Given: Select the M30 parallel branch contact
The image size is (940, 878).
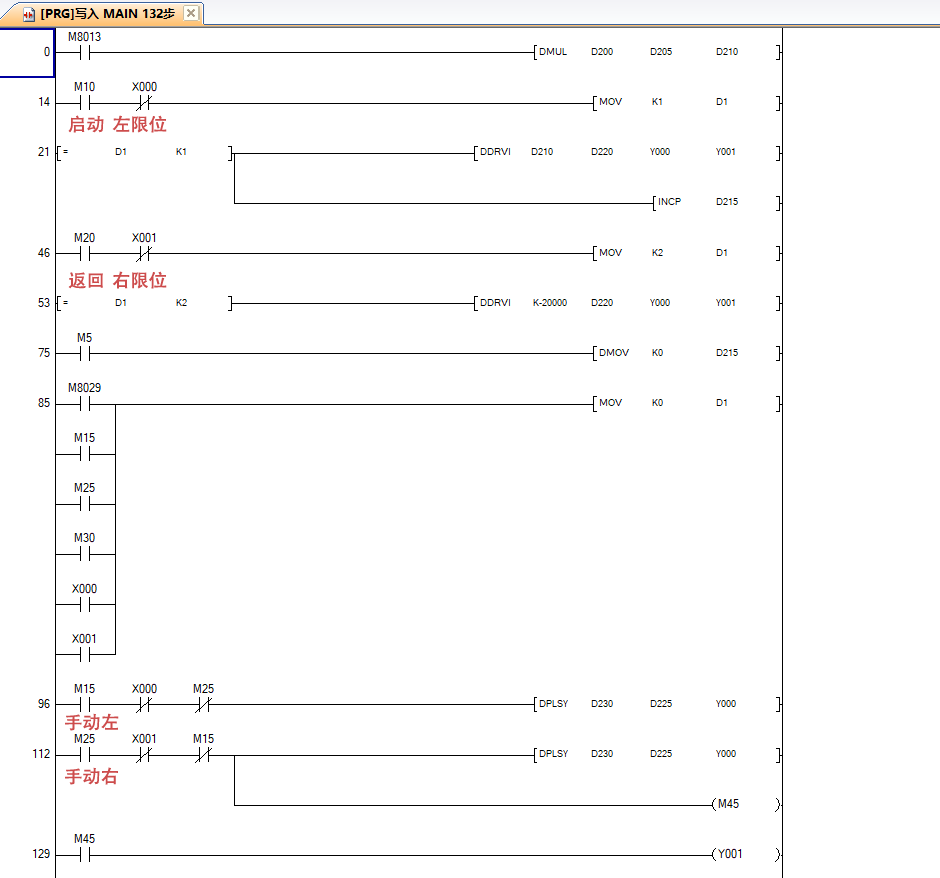Looking at the screenshot, I should point(84,554).
